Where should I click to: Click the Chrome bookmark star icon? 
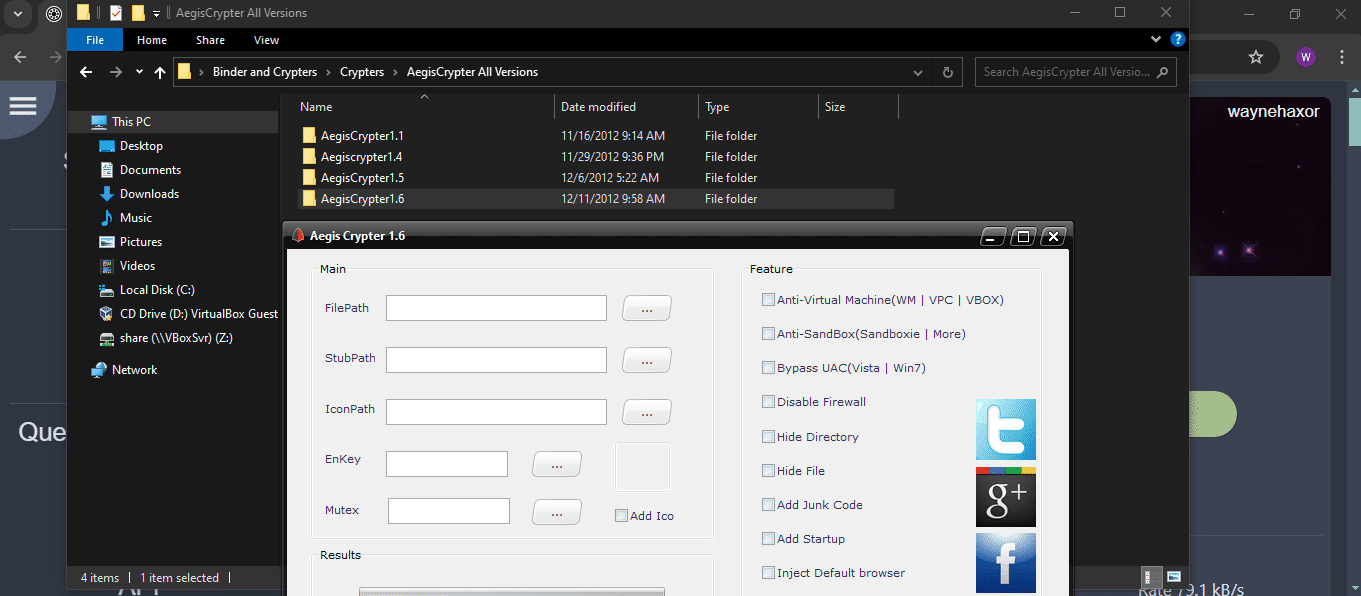tap(1256, 57)
